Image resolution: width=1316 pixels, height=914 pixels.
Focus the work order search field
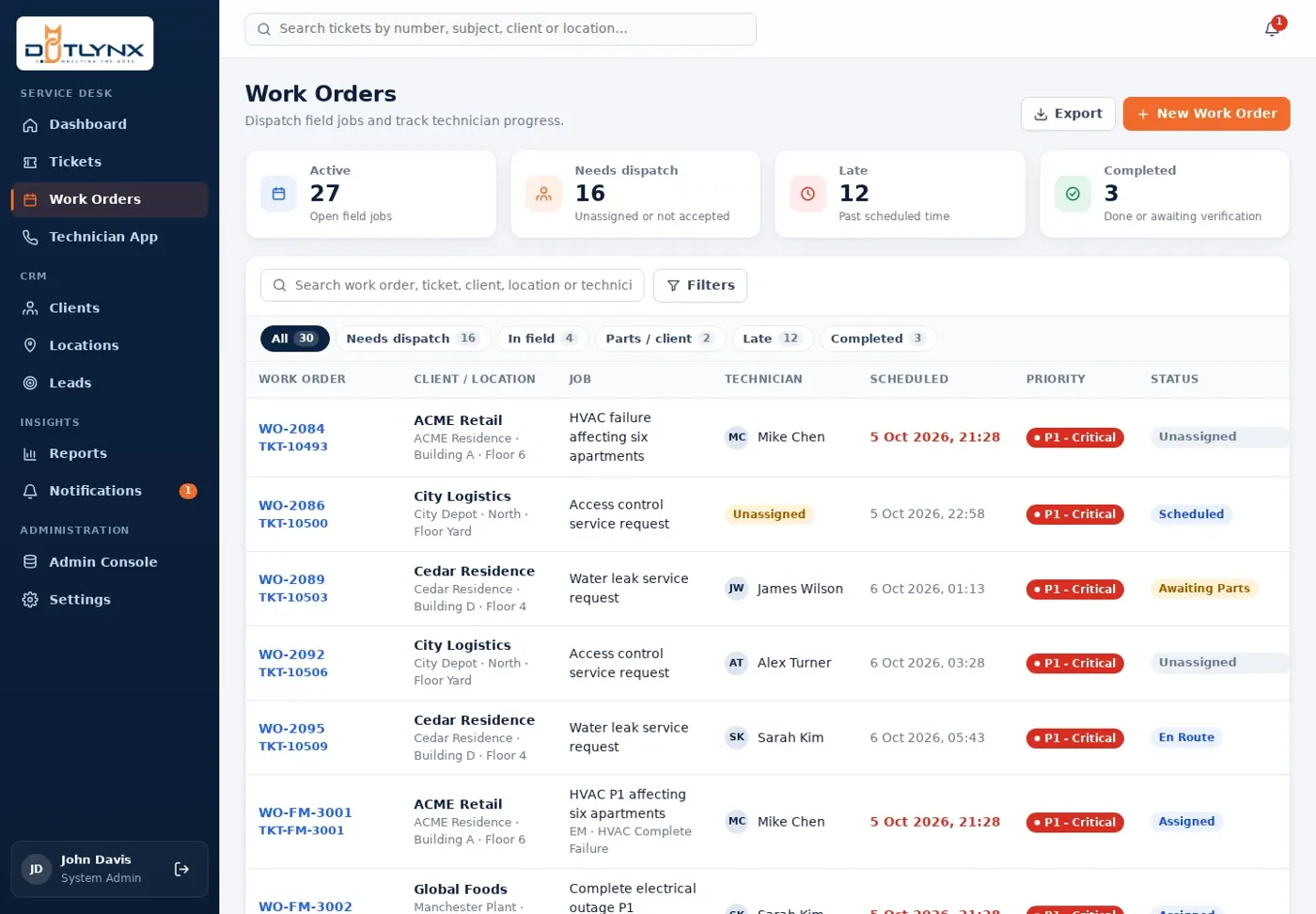tap(452, 286)
